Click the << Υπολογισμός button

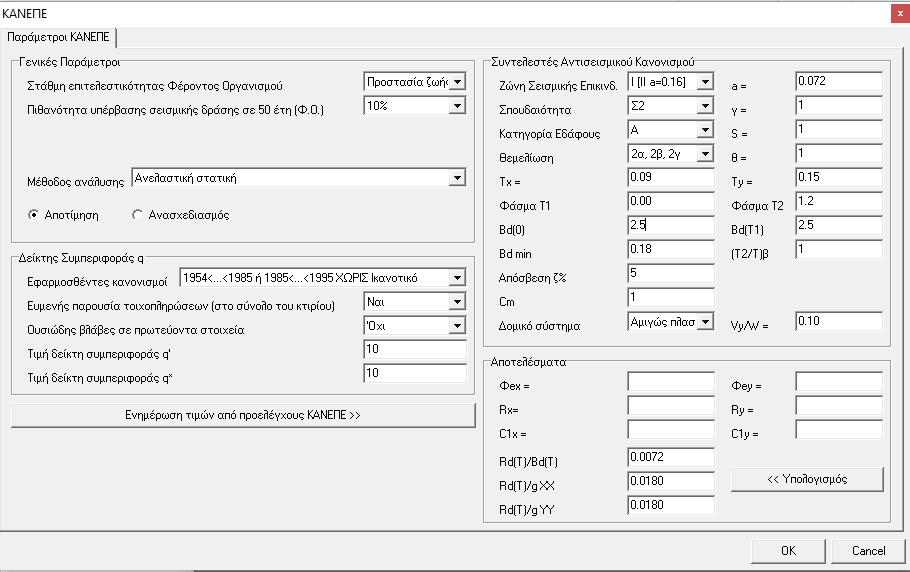pos(807,479)
